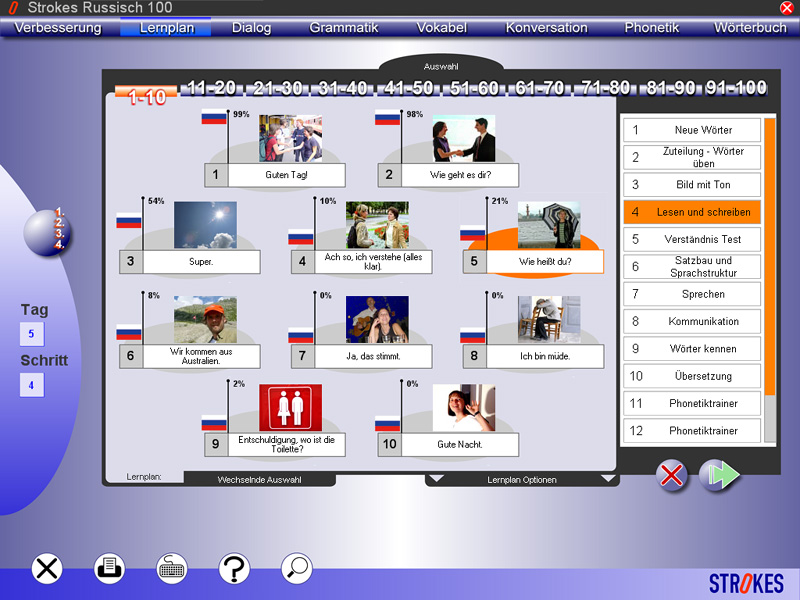This screenshot has width=800, height=600.
Task: Click the magnifying glass search icon
Action: click(x=297, y=568)
